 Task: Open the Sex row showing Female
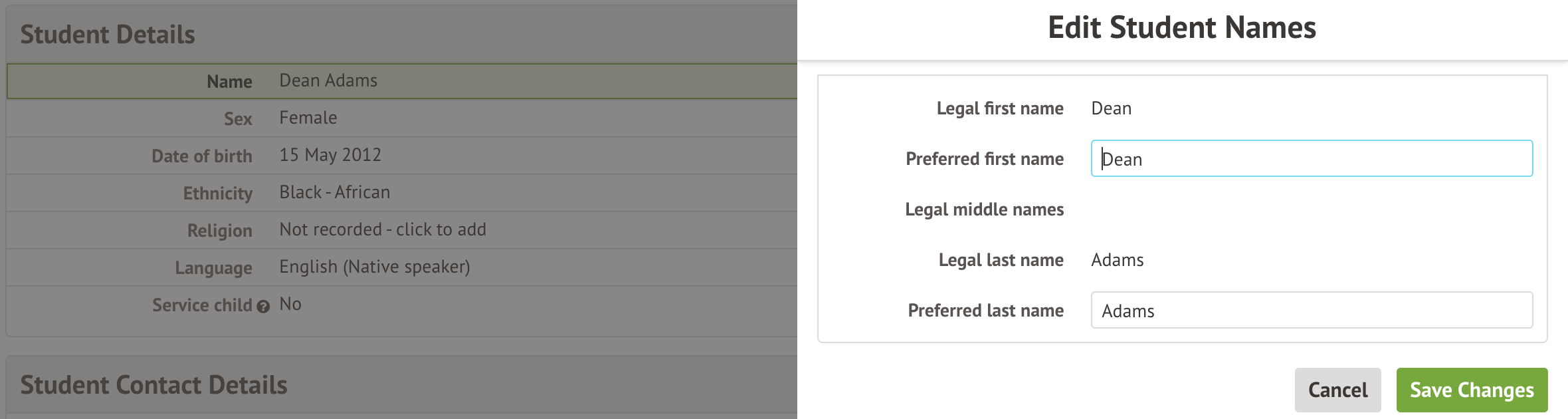coord(308,118)
